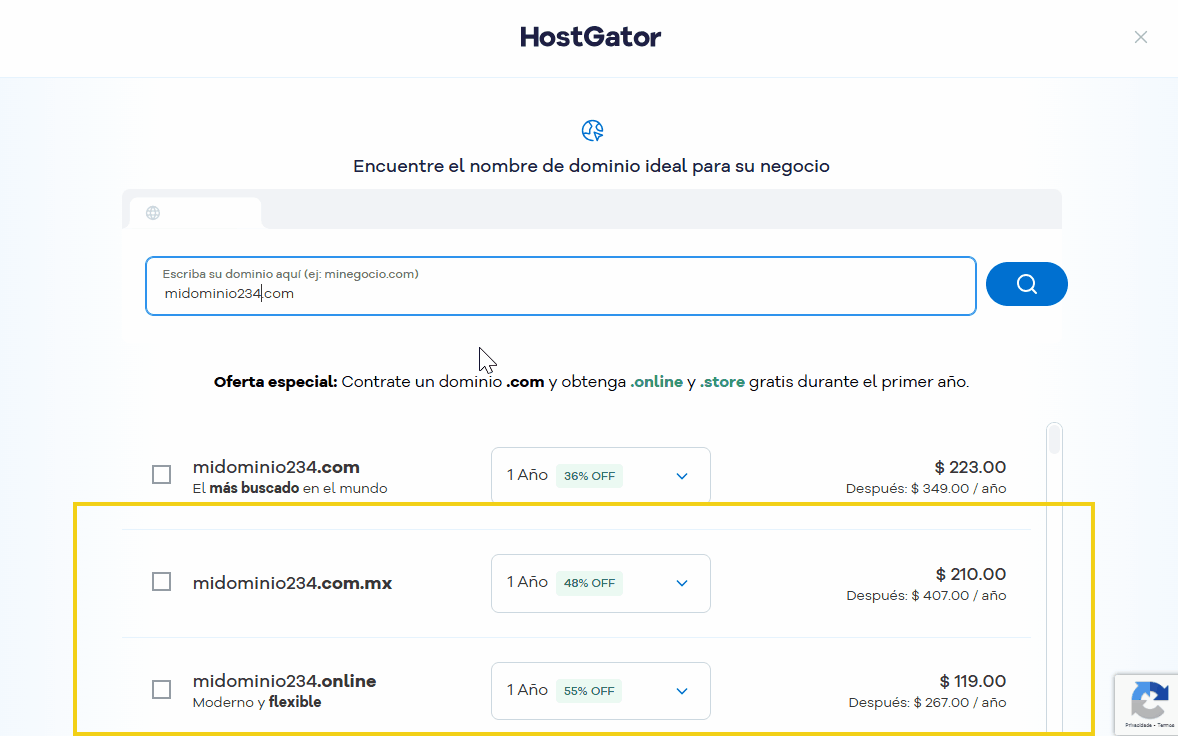Click the globe cursor icon above the heading
This screenshot has width=1178, height=736.
[x=592, y=131]
